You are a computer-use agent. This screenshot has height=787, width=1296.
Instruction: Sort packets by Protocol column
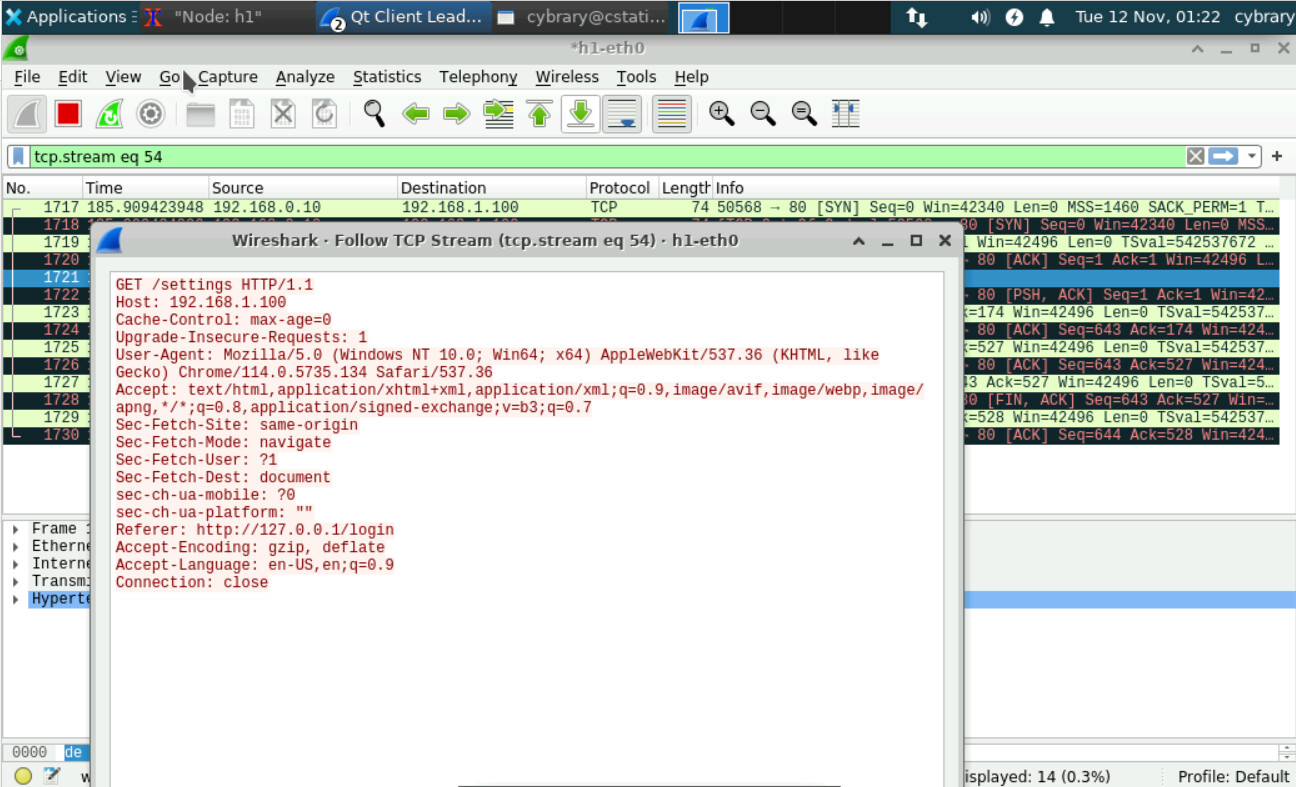click(621, 188)
